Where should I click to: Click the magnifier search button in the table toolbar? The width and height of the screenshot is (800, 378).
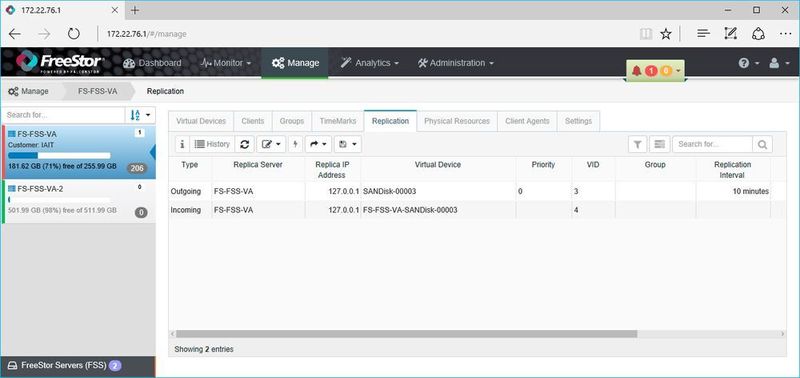pos(762,144)
